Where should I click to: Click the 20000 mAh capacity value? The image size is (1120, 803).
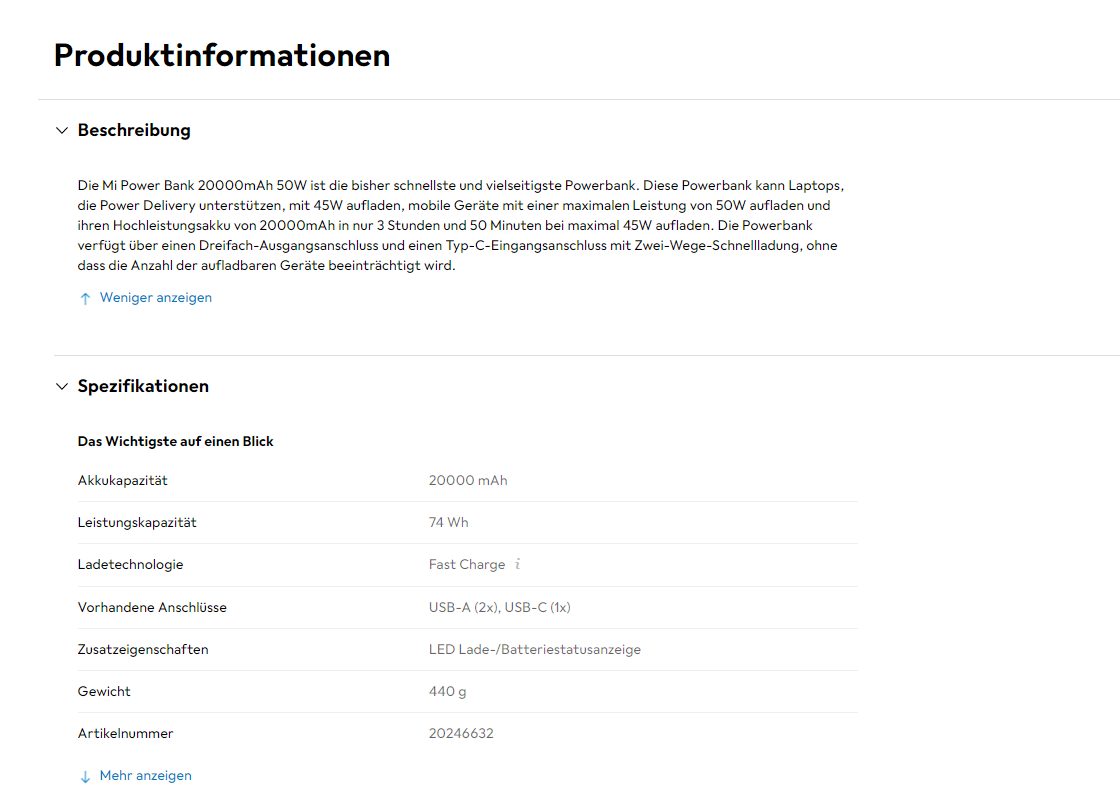[x=468, y=480]
